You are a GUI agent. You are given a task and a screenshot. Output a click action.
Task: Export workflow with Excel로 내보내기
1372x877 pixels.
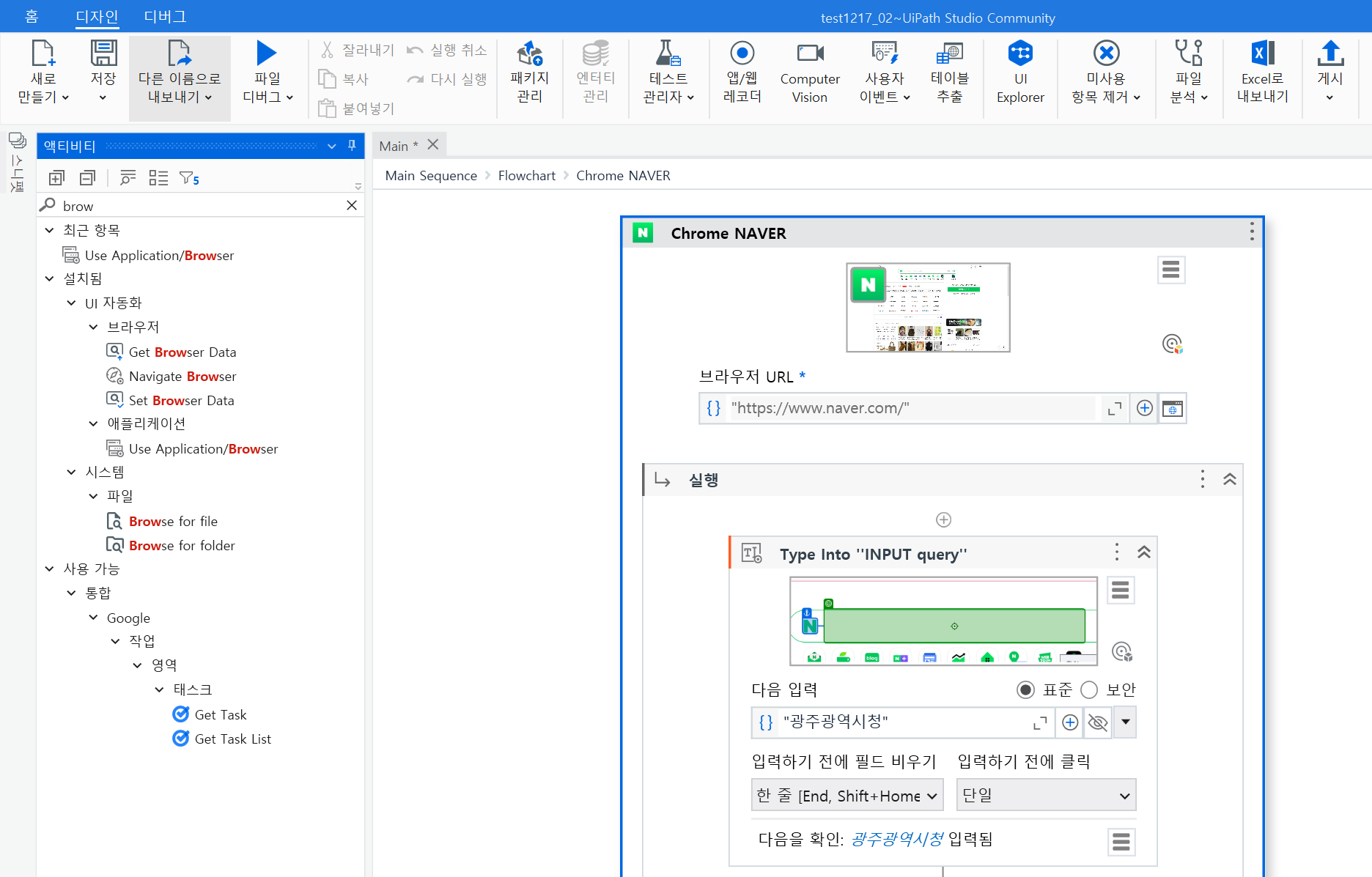1262,73
